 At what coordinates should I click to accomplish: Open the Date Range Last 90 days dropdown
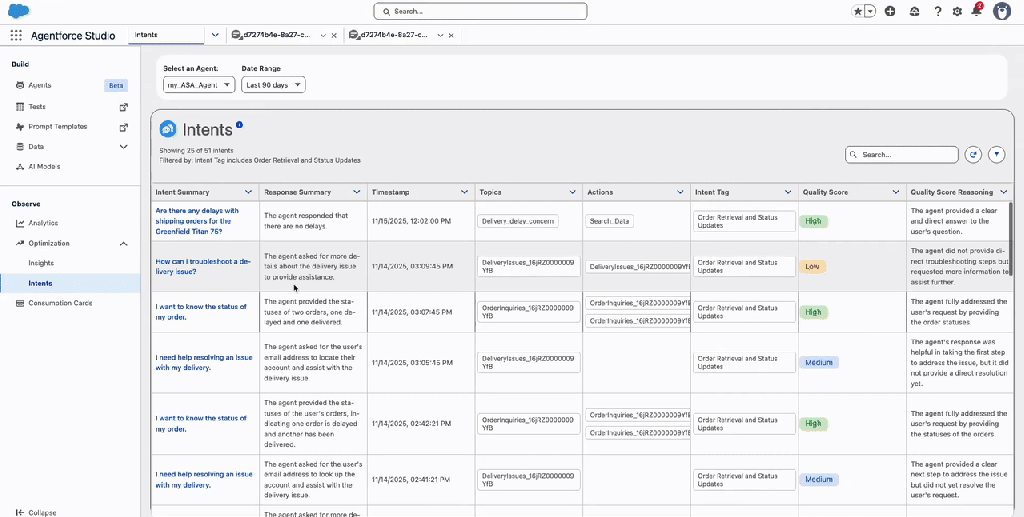273,85
